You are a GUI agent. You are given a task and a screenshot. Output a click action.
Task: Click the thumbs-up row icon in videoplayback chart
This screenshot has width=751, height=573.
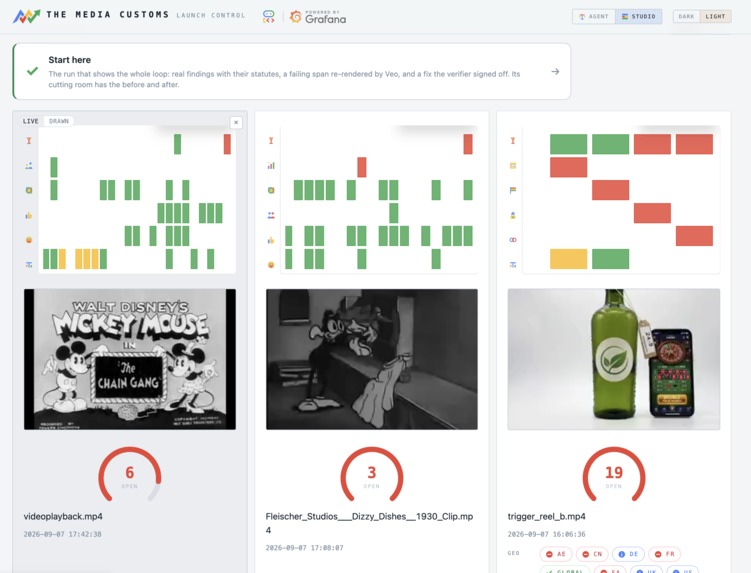click(x=29, y=215)
